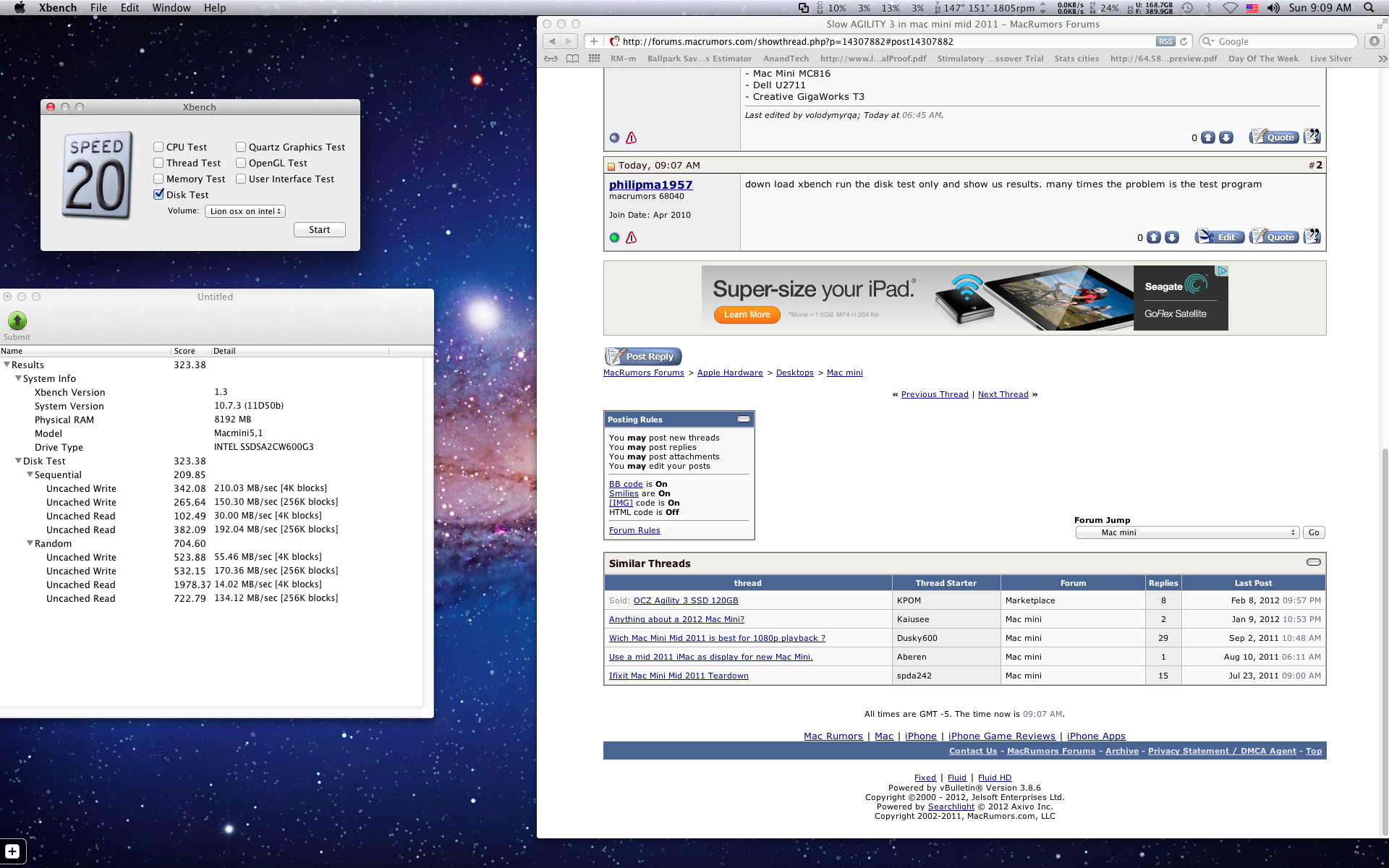
Task: Go forward in Safari
Action: 569,41
